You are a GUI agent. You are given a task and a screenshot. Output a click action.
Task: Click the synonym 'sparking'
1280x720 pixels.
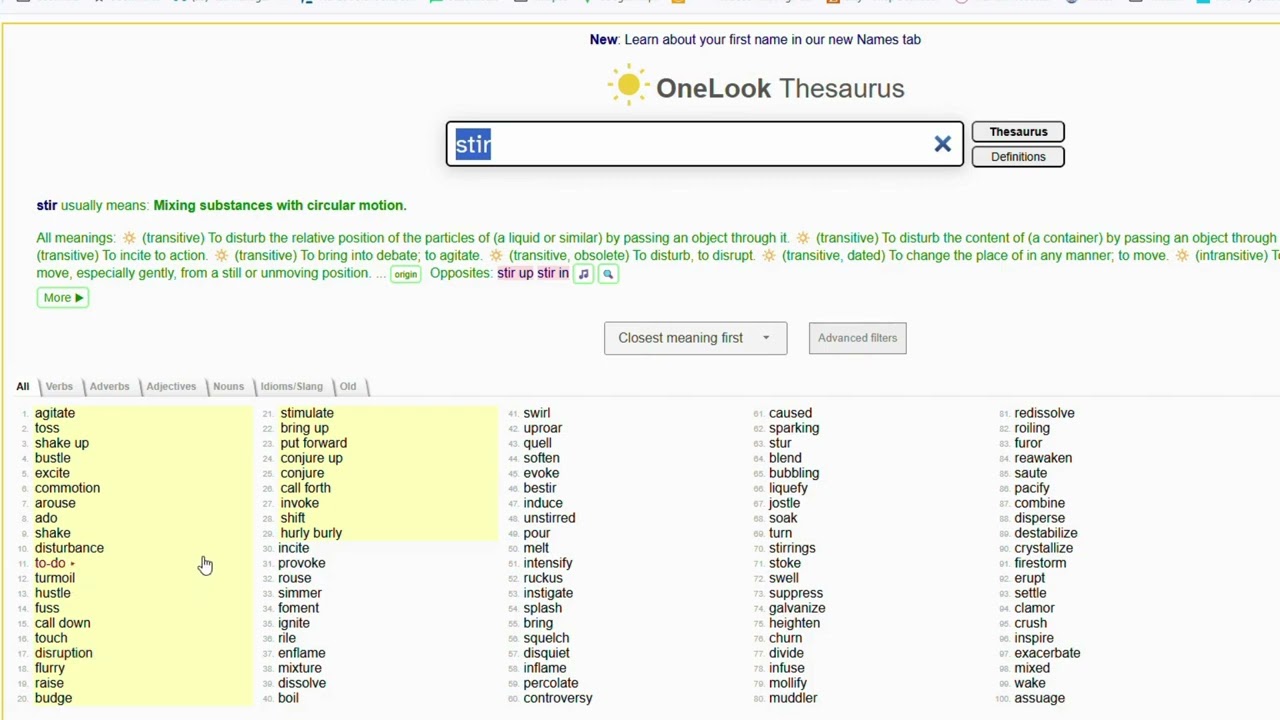coord(794,428)
